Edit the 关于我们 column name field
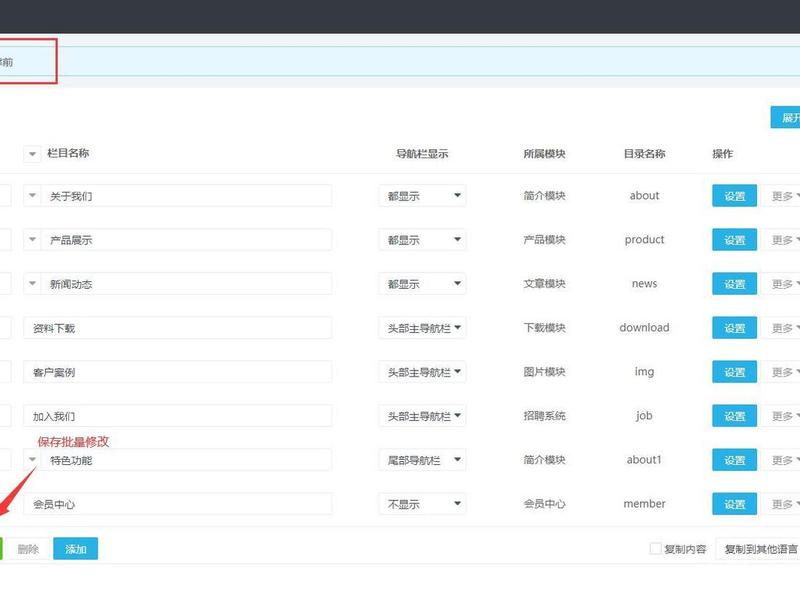800x600 pixels. point(186,195)
